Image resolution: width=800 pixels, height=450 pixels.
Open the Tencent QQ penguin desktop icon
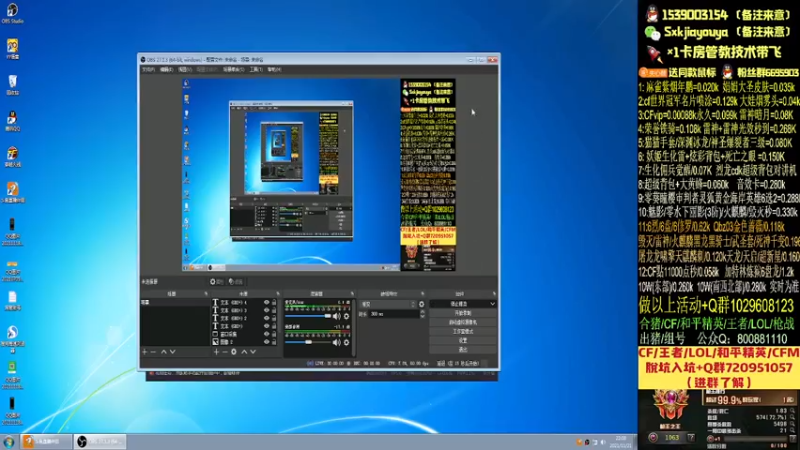click(x=12, y=121)
